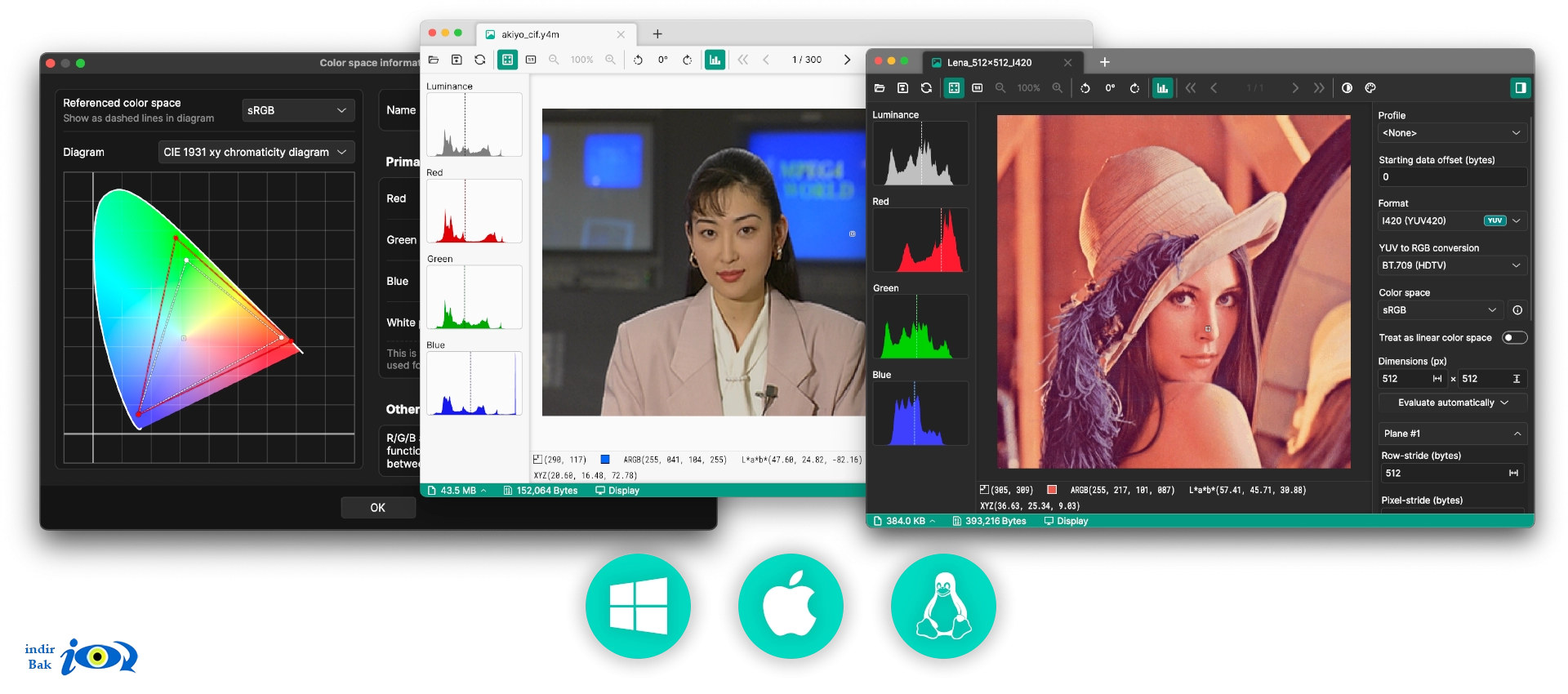Toggle the right side panel button
Screen dimensions: 1568x694
pos(1520,88)
